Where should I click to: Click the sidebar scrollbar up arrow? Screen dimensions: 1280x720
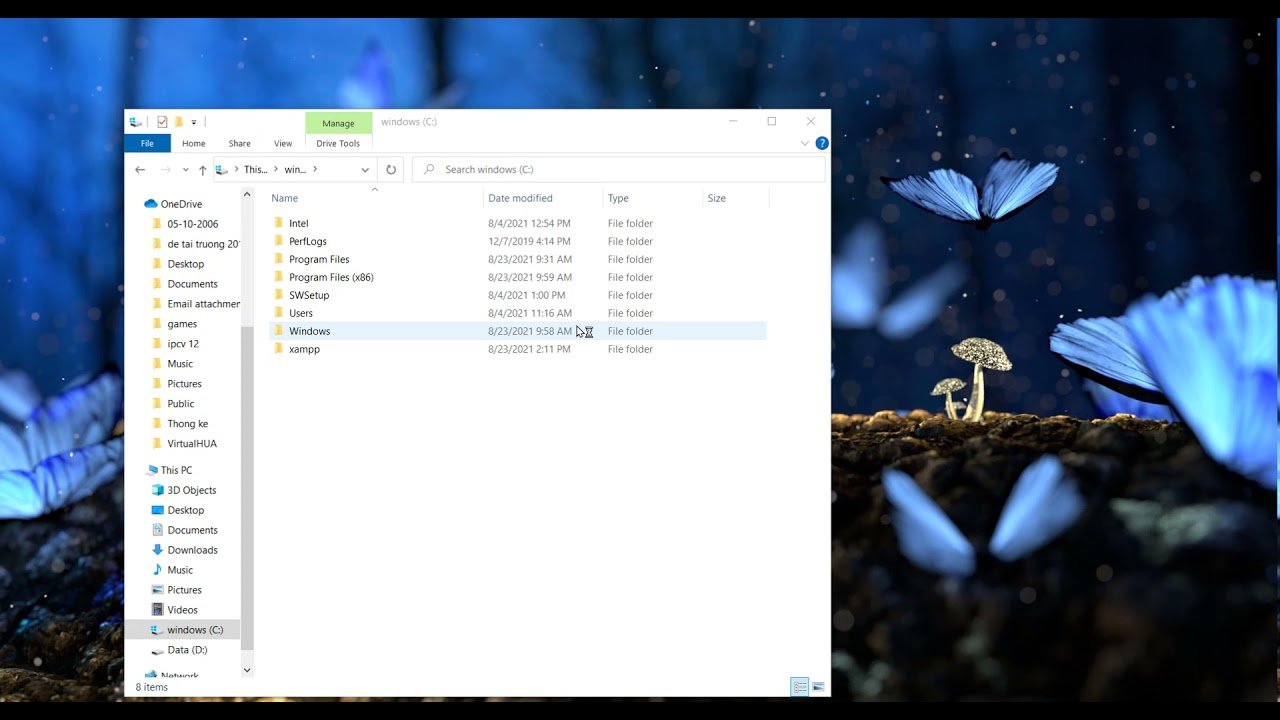tap(247, 195)
